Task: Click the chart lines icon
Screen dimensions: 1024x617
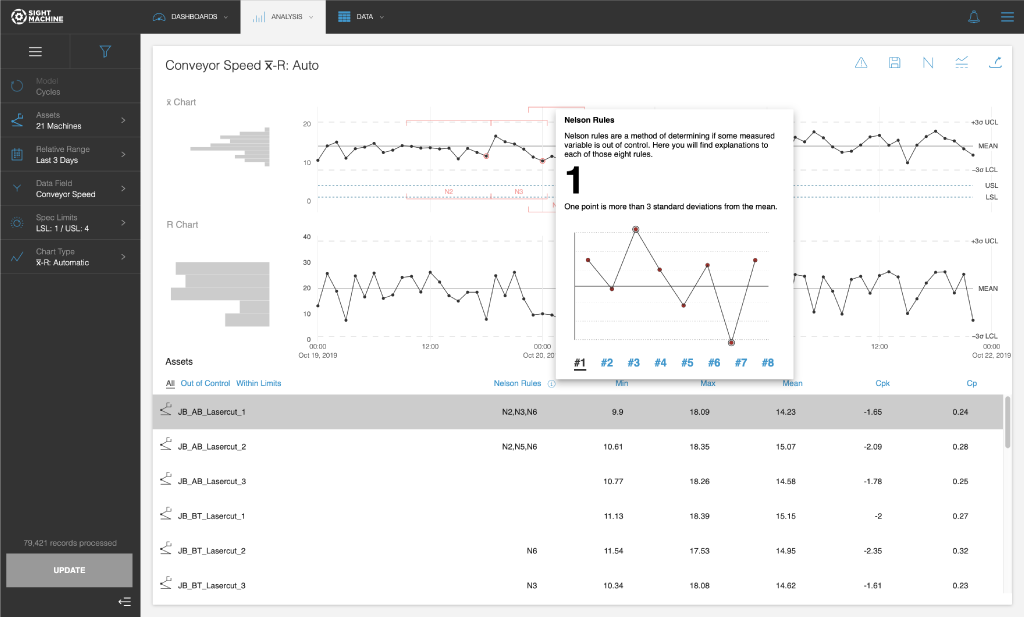Action: pos(961,62)
